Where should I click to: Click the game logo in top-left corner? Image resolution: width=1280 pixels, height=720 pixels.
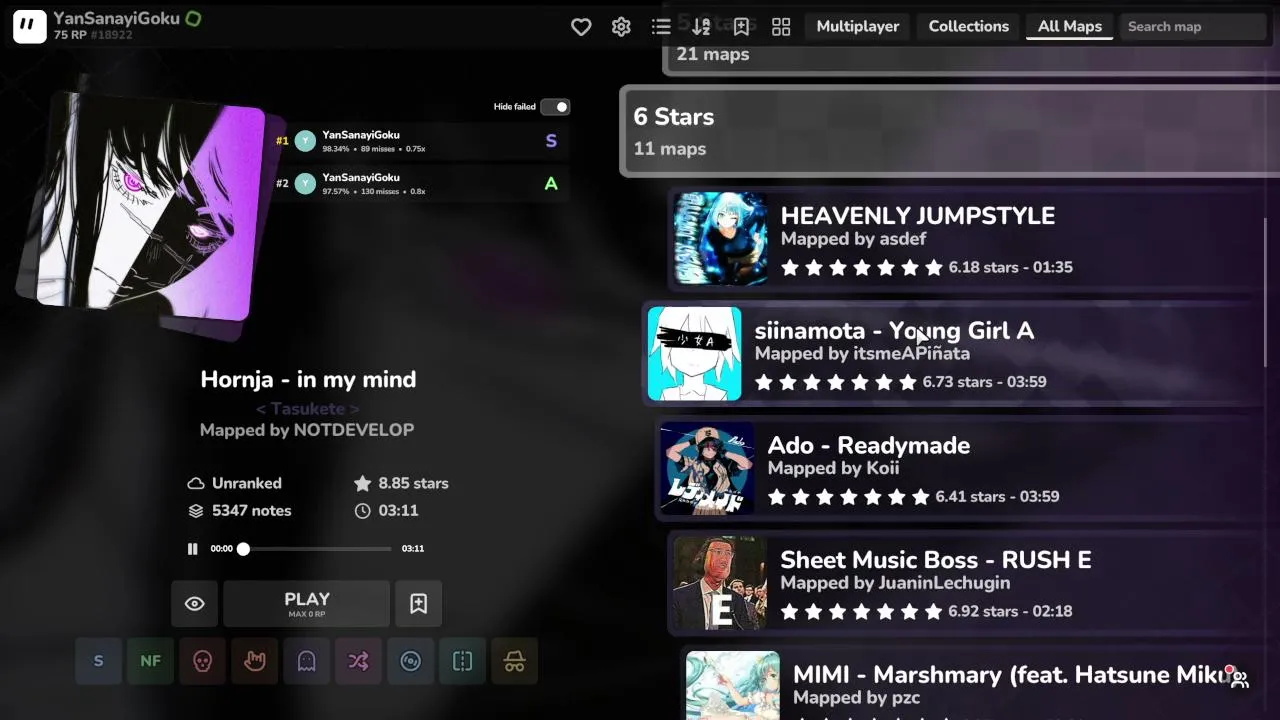29,27
